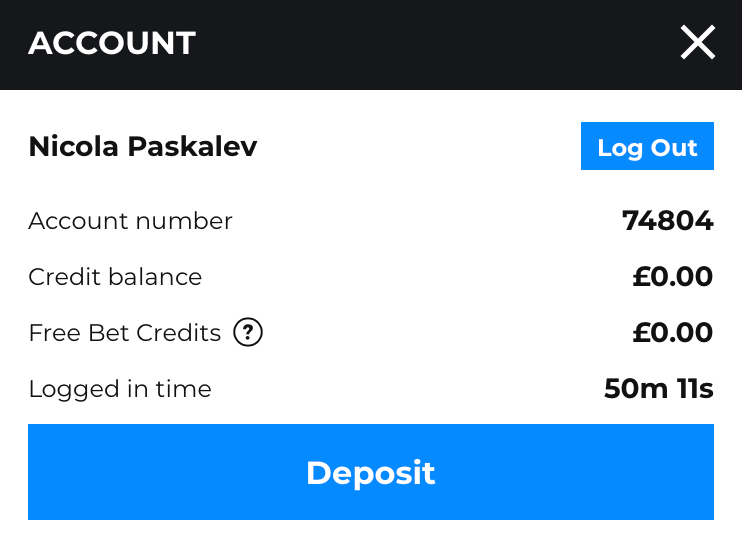The image size is (742, 534).
Task: Open the Free Bet Credits help icon
Action: tap(247, 332)
